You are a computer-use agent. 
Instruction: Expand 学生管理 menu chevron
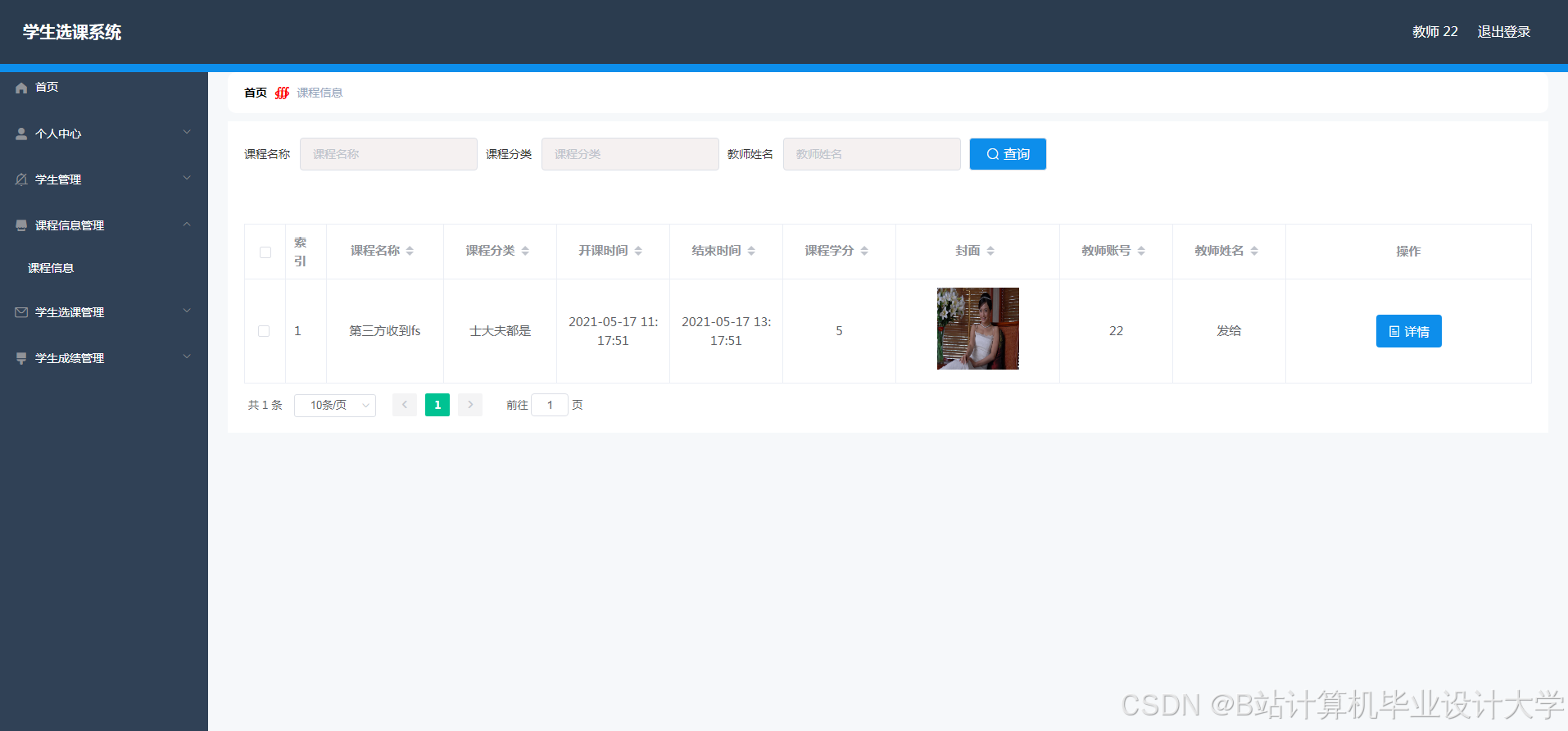click(x=187, y=178)
